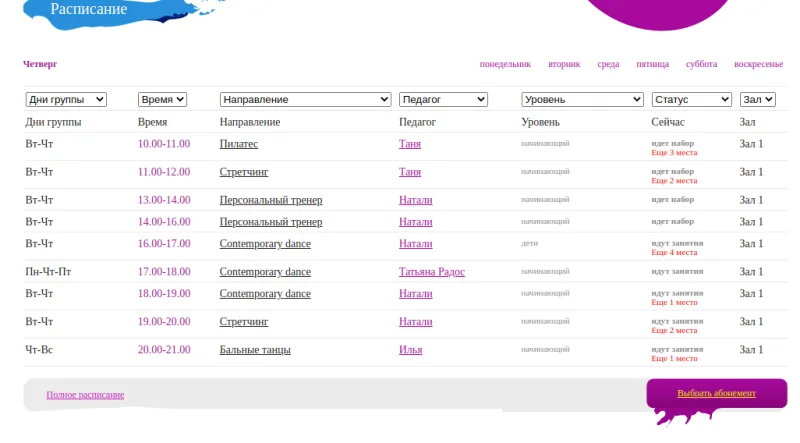Click the 18.00-19.00 time cell

pyautogui.click(x=164, y=294)
